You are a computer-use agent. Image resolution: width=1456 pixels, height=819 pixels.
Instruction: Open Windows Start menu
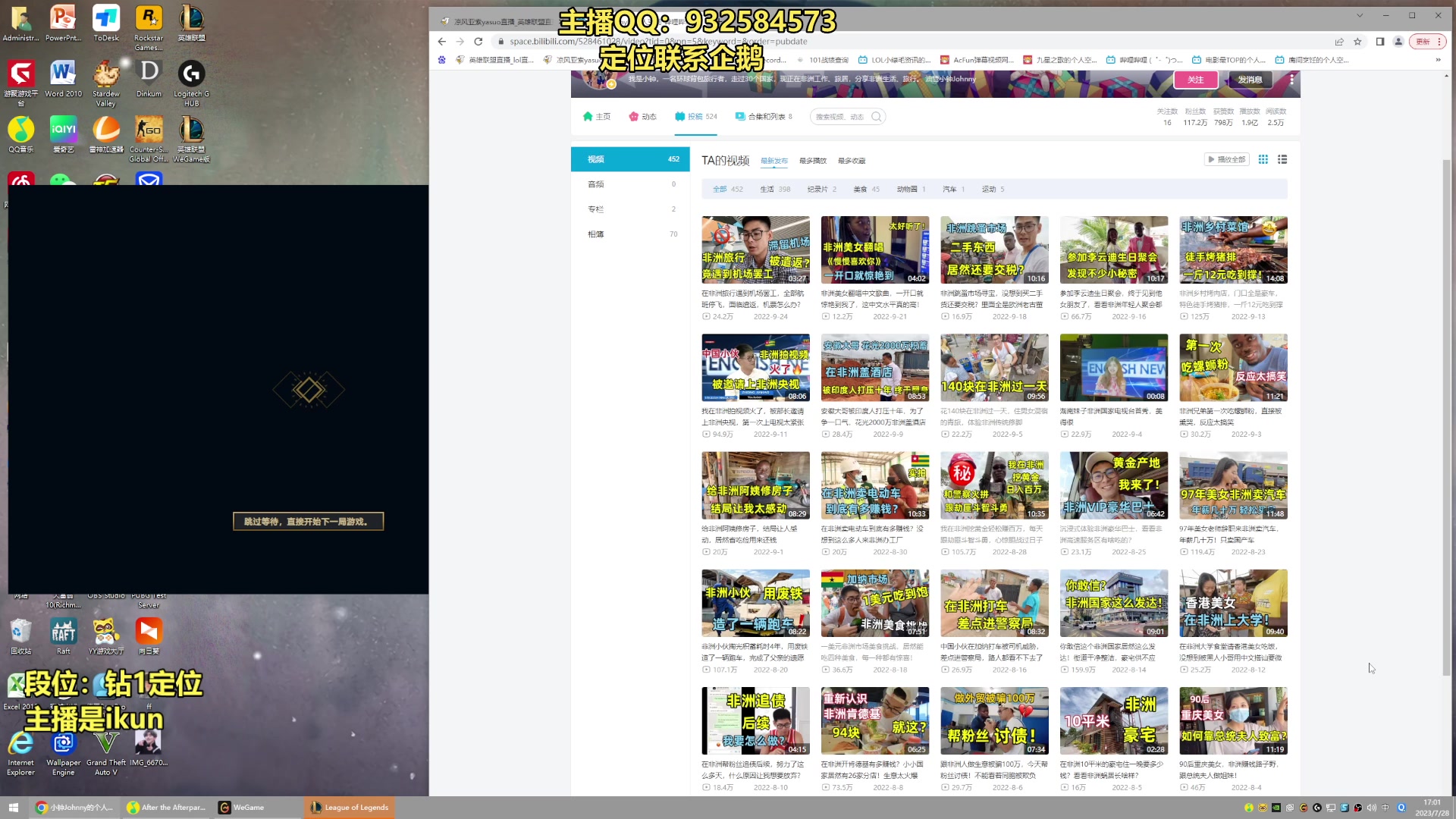(x=13, y=808)
